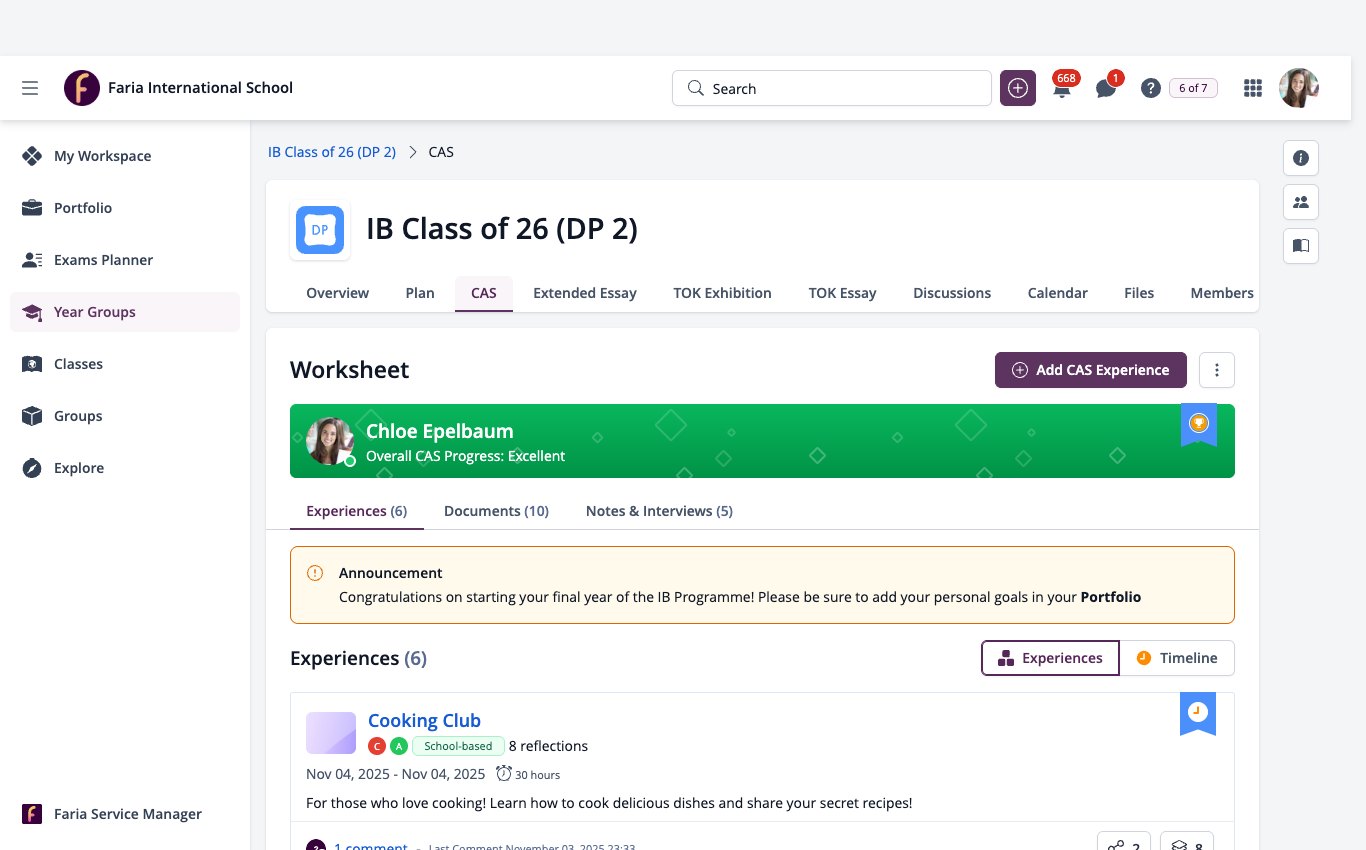Open Explore in the sidebar

125,468
